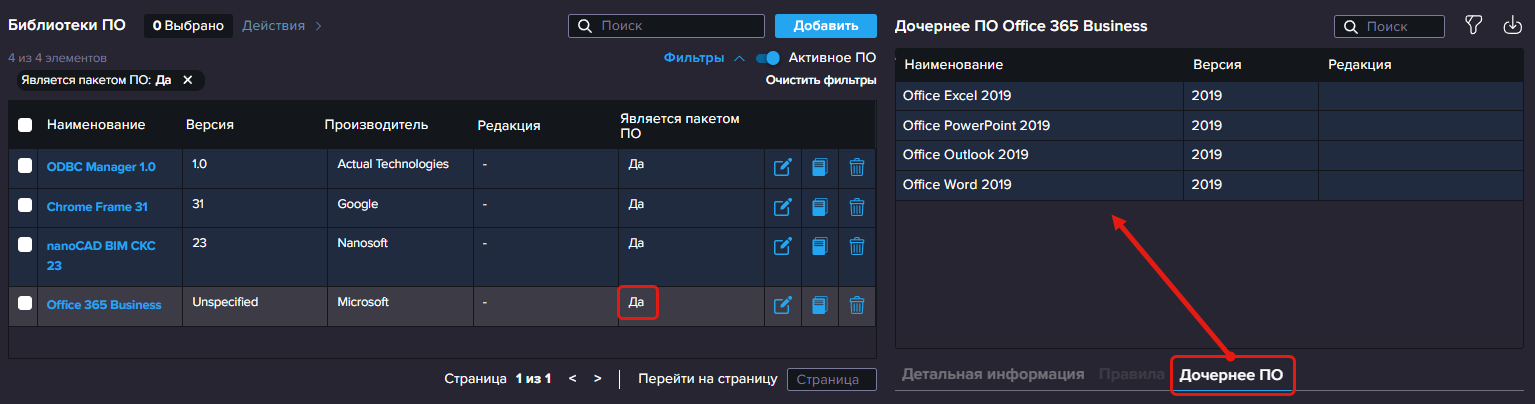Open the Office 365 Business link
The width and height of the screenshot is (1535, 404).
(104, 304)
